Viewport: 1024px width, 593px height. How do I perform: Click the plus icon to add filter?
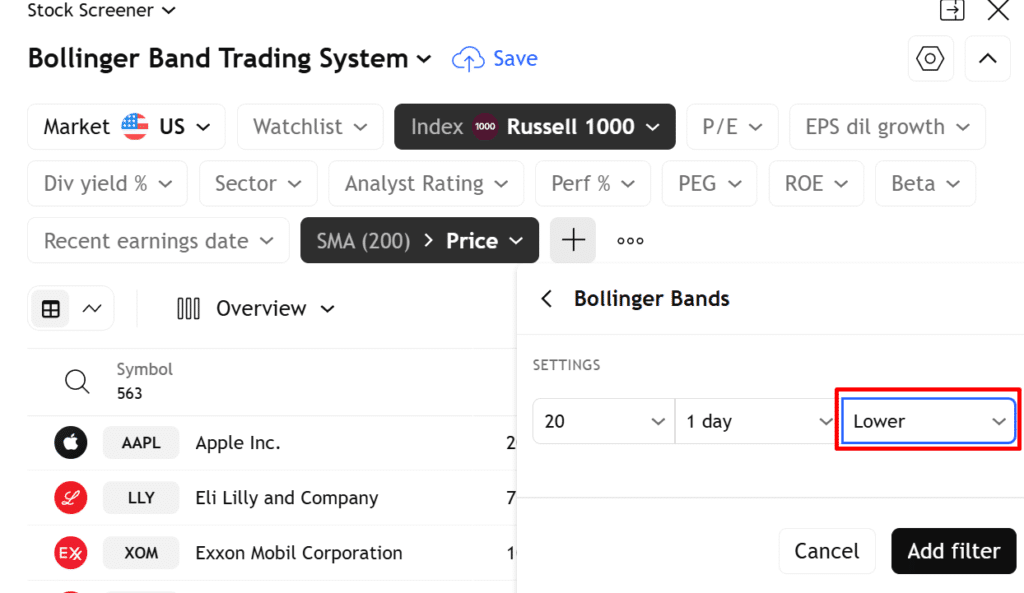pyautogui.click(x=573, y=241)
